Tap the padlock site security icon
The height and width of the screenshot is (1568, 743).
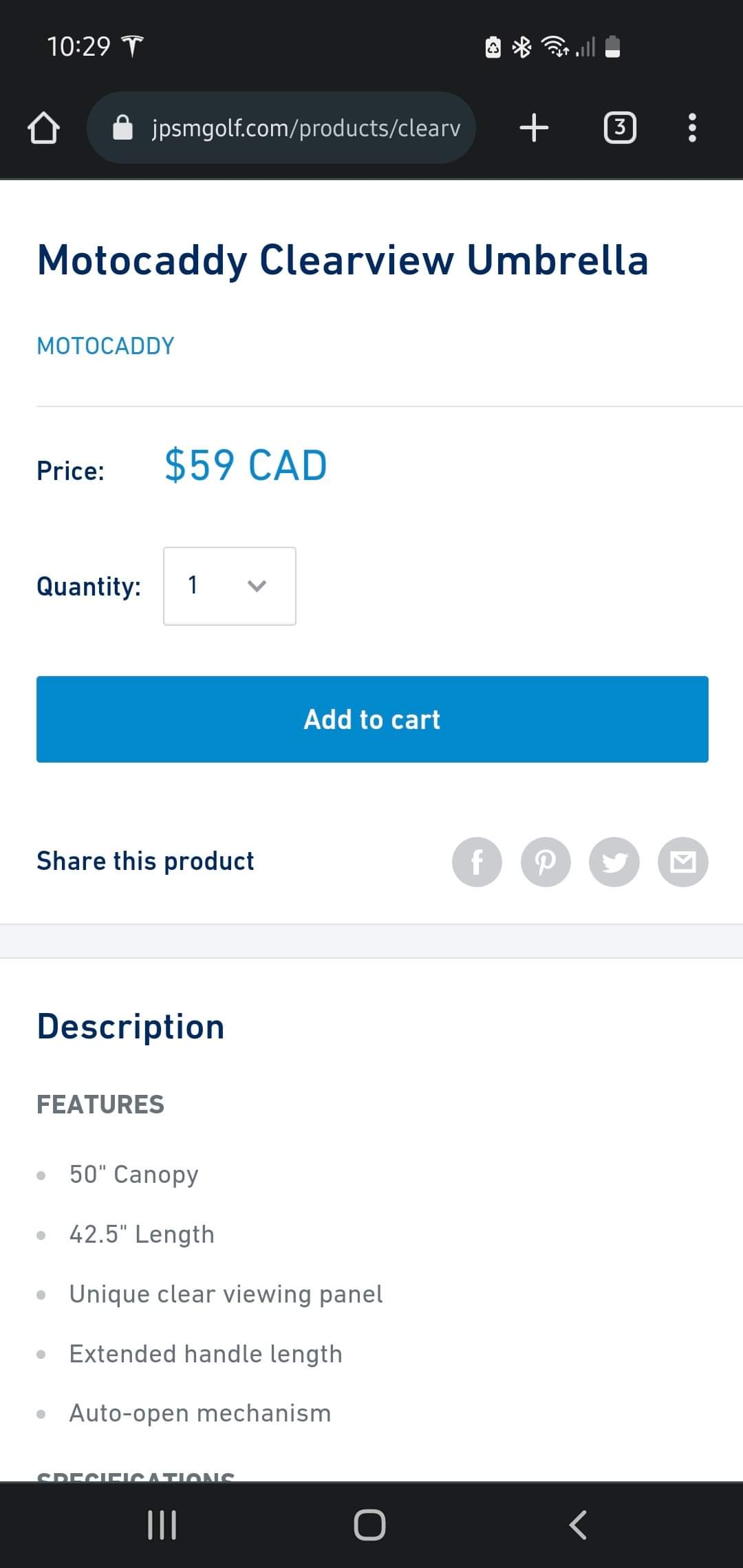click(x=122, y=127)
